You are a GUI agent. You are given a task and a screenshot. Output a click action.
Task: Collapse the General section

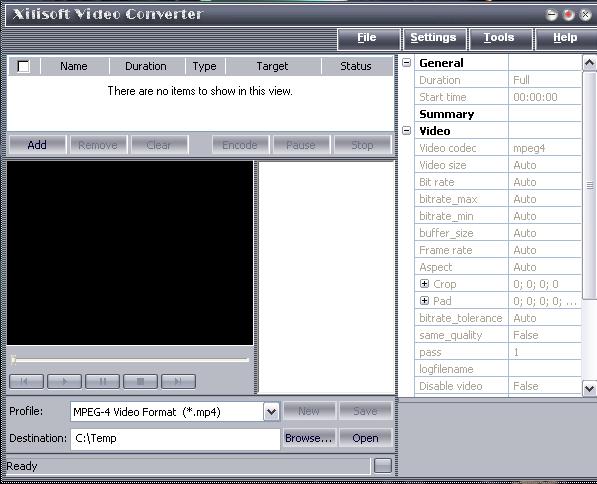coord(407,62)
